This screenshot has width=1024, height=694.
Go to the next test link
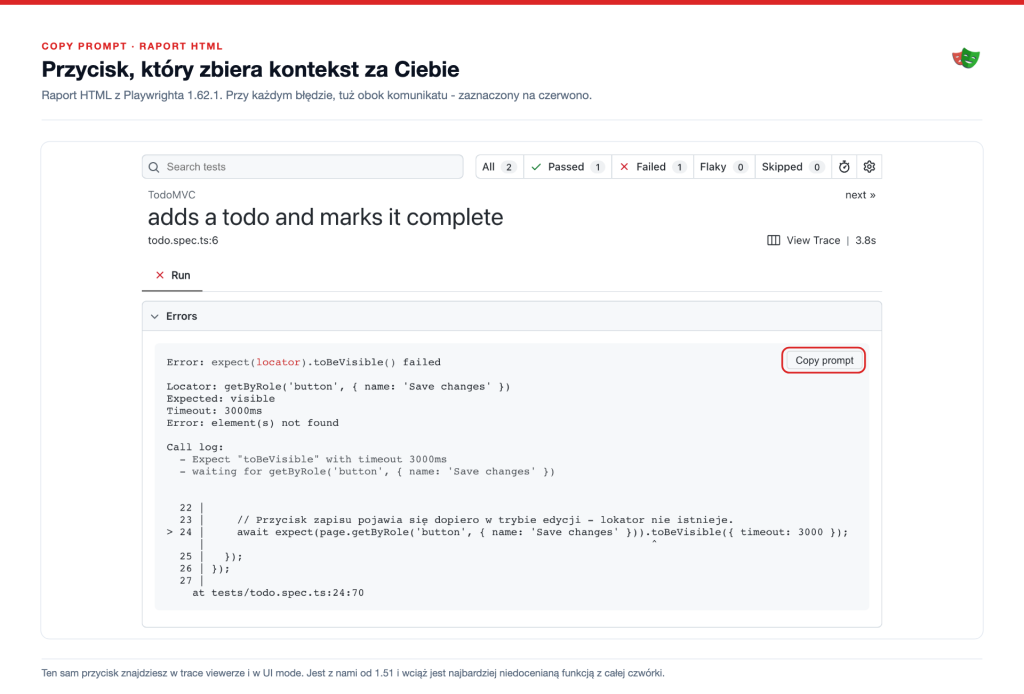coord(860,195)
